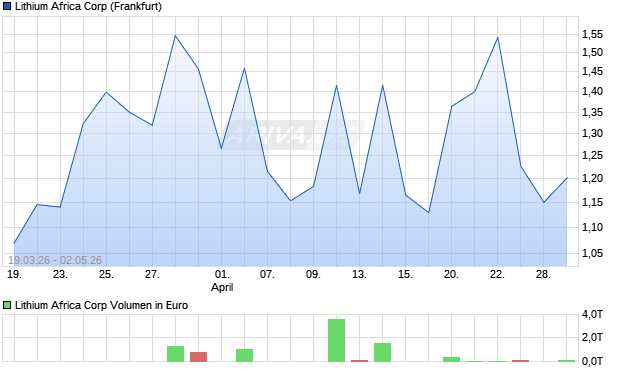The image size is (620, 371).
Task: Click the 1,45 price axis label
Action: 592,72
